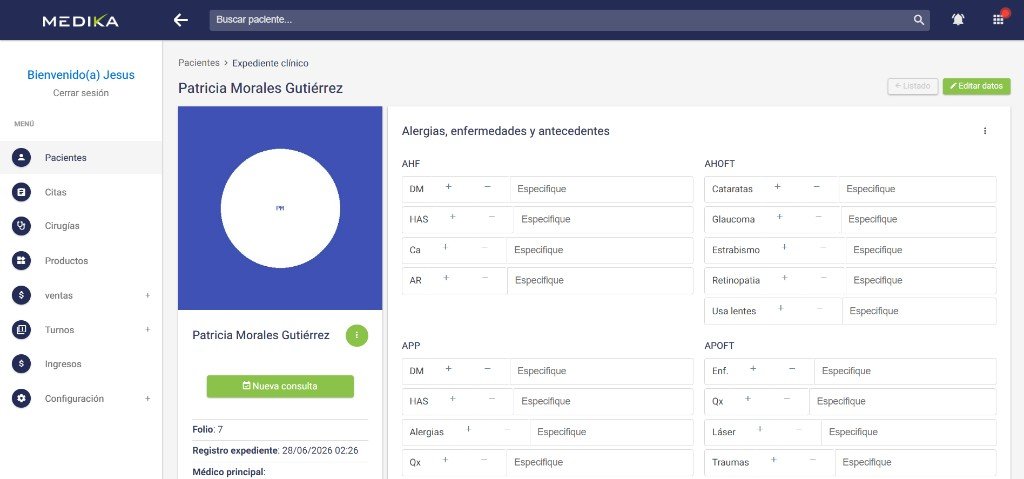1024x479 pixels.
Task: Mark APOFT Qx as negative
Action: pos(787,399)
